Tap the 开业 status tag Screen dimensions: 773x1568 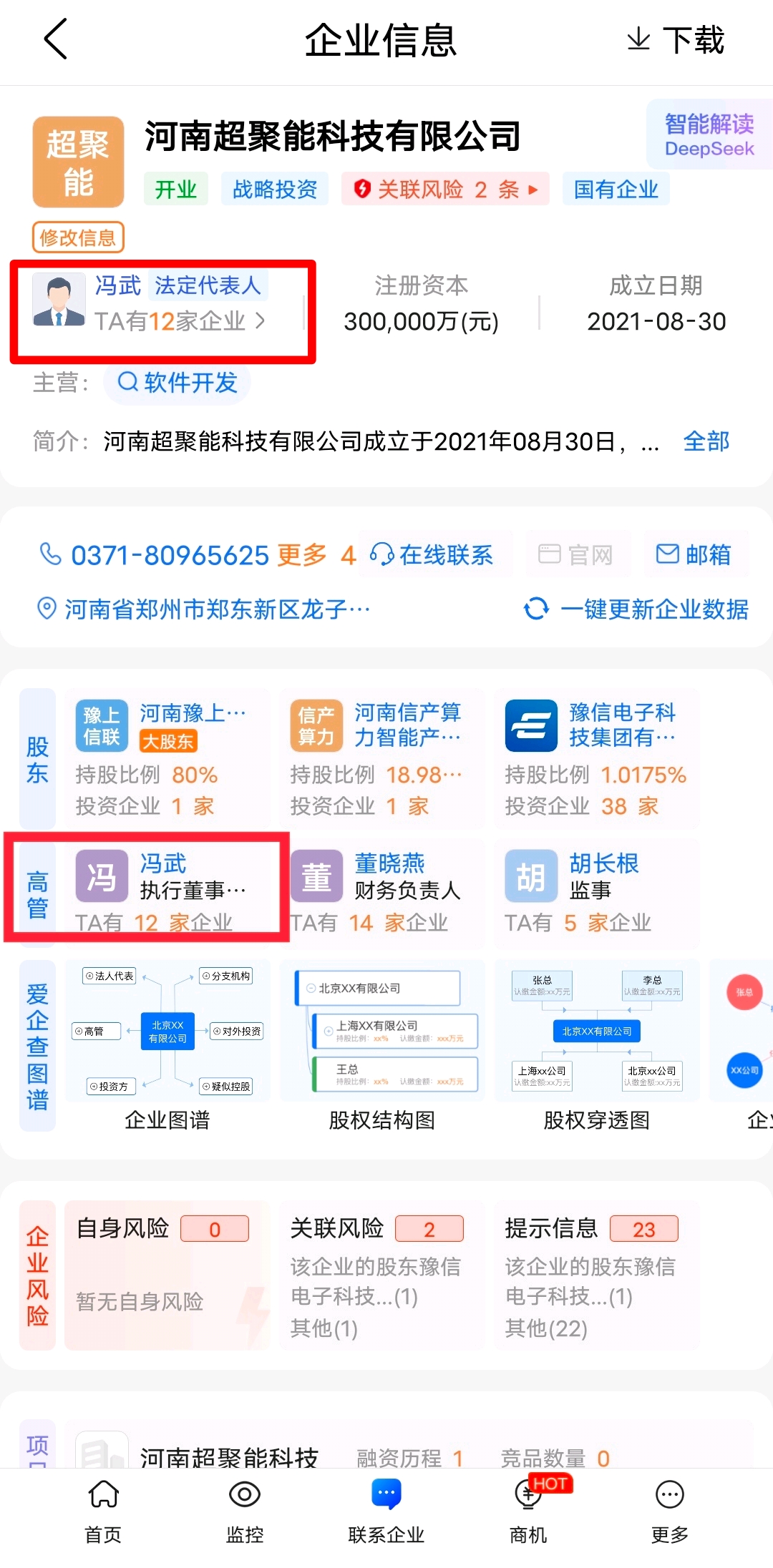click(176, 189)
